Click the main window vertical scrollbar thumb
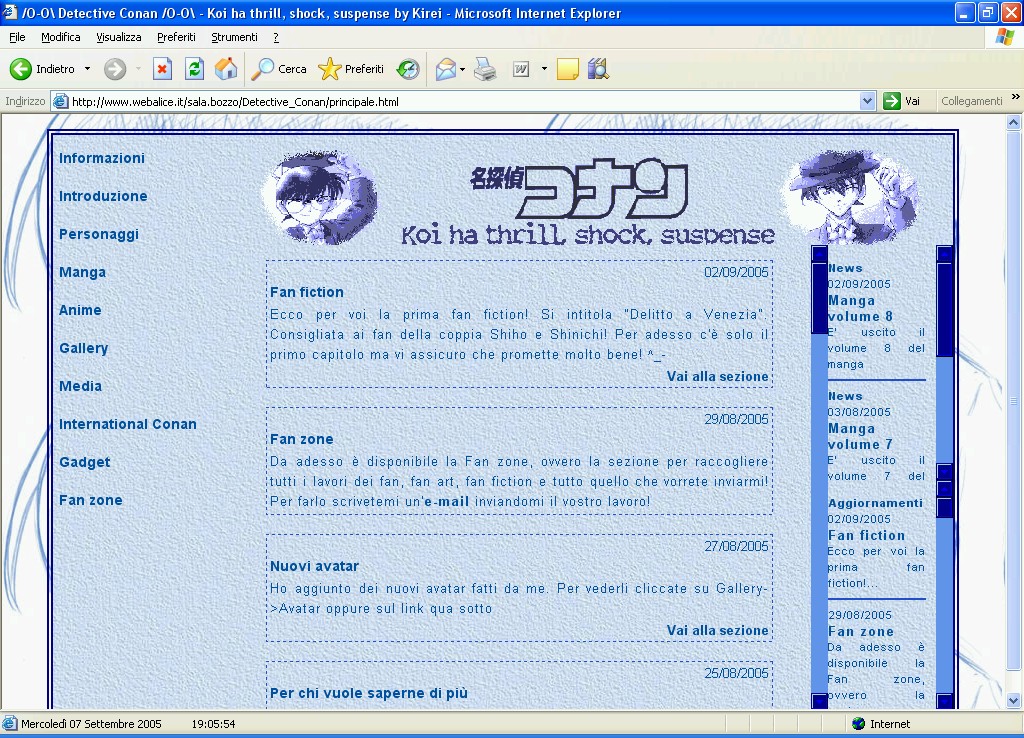The image size is (1024, 738). point(1014,400)
